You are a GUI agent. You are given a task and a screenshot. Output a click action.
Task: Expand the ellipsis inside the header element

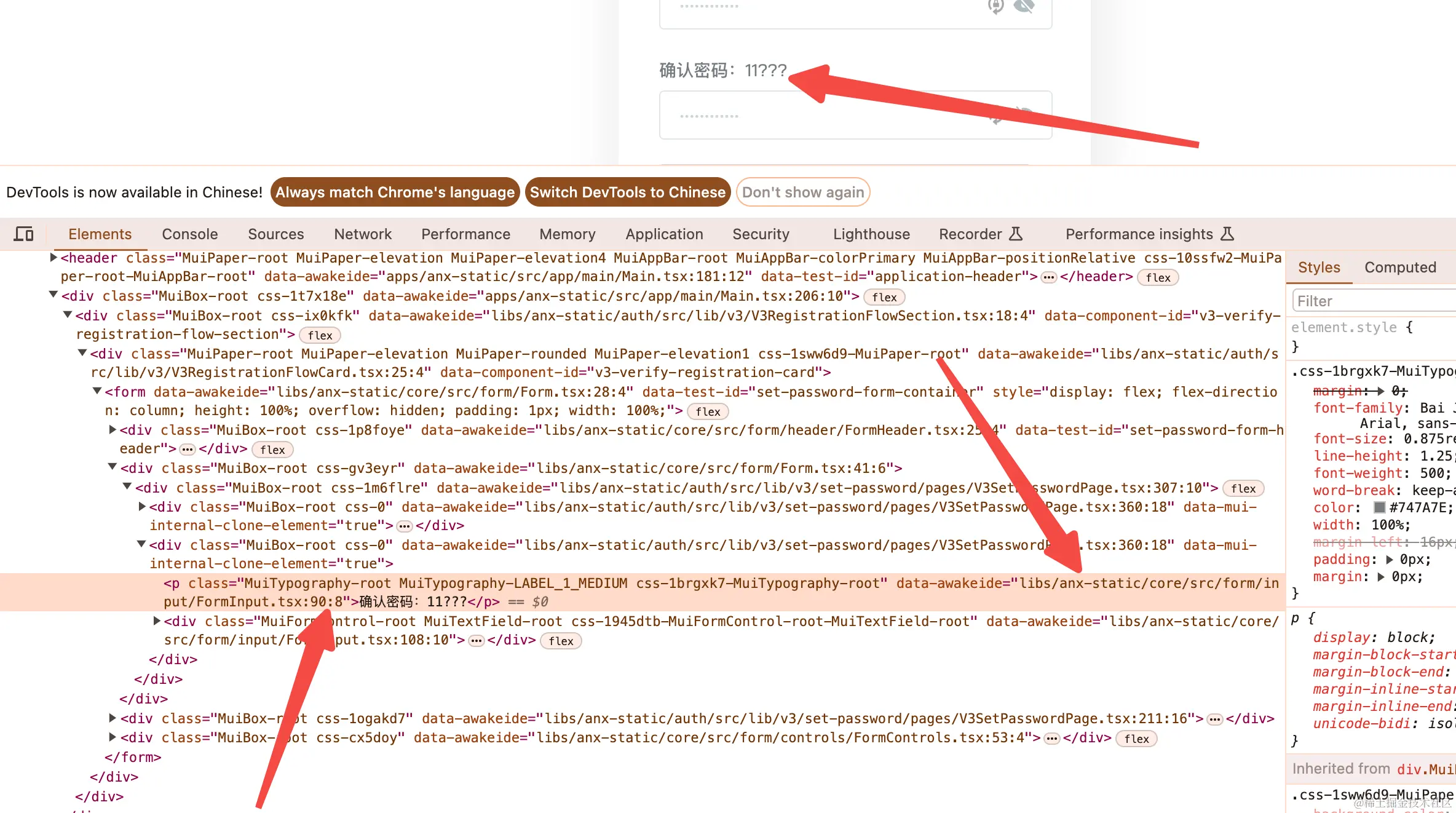click(x=1049, y=277)
